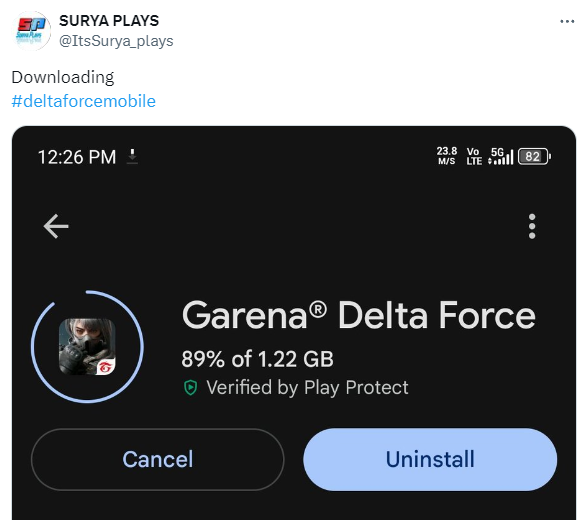Screen dimensions: 586x520
Task: Click the circular download progress ring
Action: coord(87,347)
